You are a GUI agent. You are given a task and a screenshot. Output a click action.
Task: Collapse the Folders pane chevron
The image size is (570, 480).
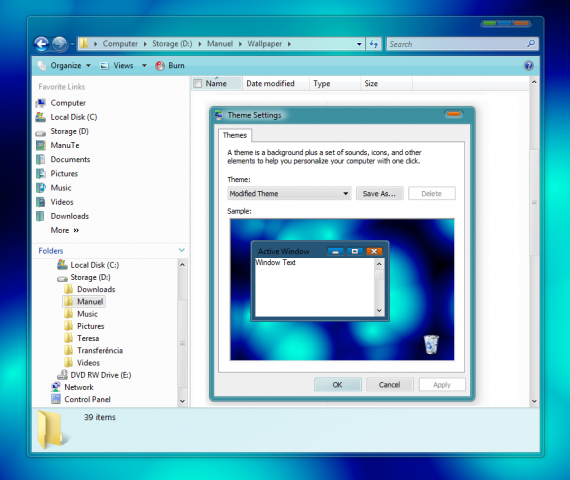click(182, 250)
